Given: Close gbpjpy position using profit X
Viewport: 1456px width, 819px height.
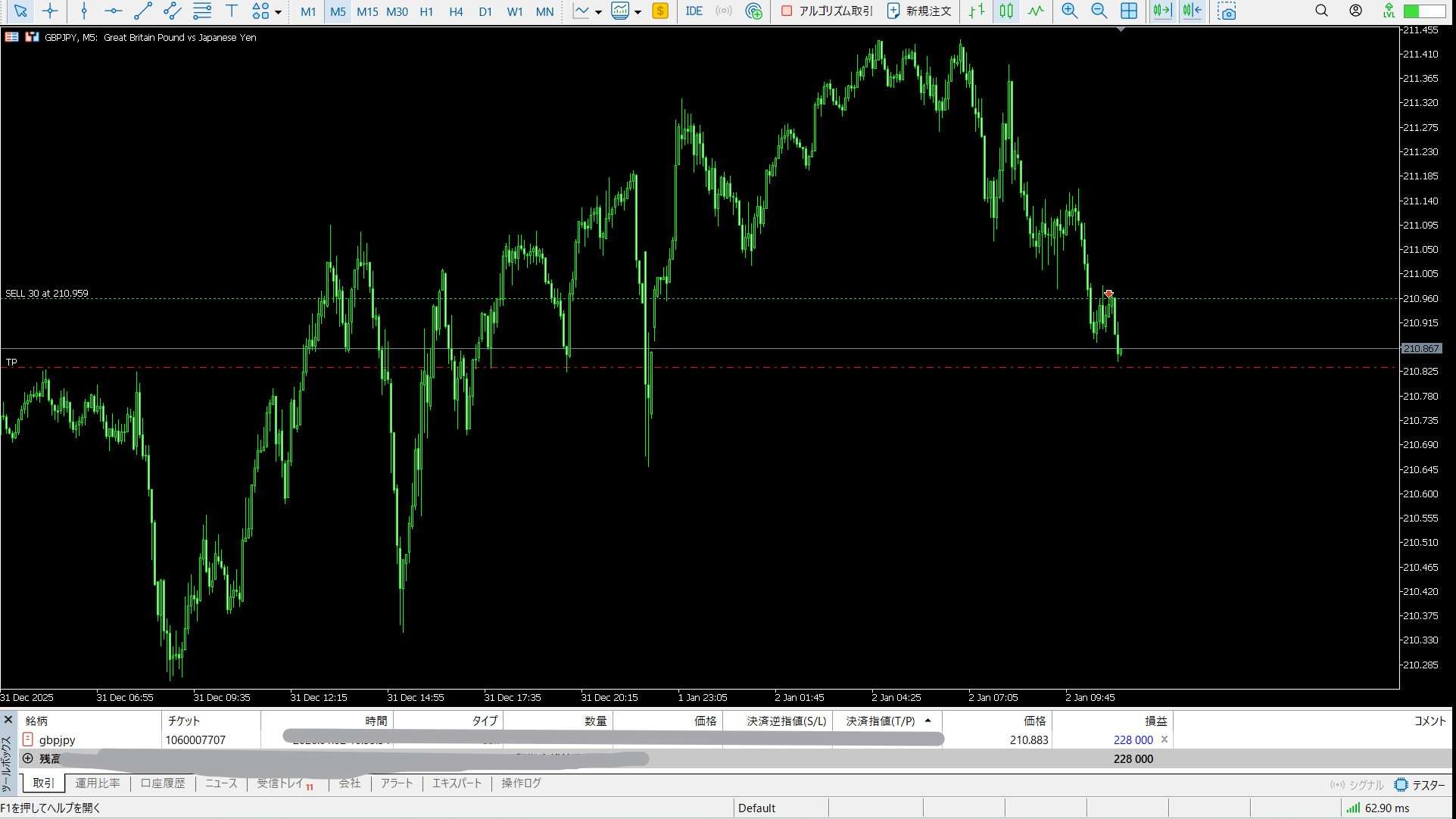Looking at the screenshot, I should (x=1164, y=740).
